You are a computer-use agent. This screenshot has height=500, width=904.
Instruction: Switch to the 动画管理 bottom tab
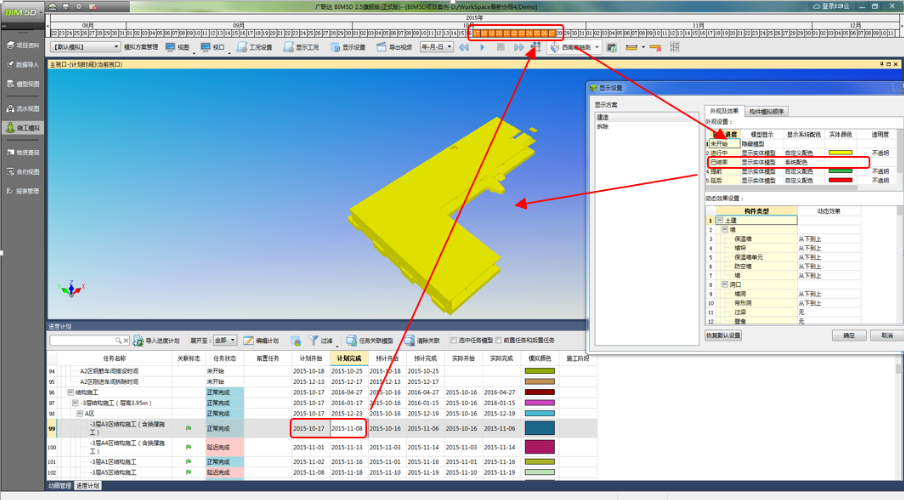click(60, 486)
